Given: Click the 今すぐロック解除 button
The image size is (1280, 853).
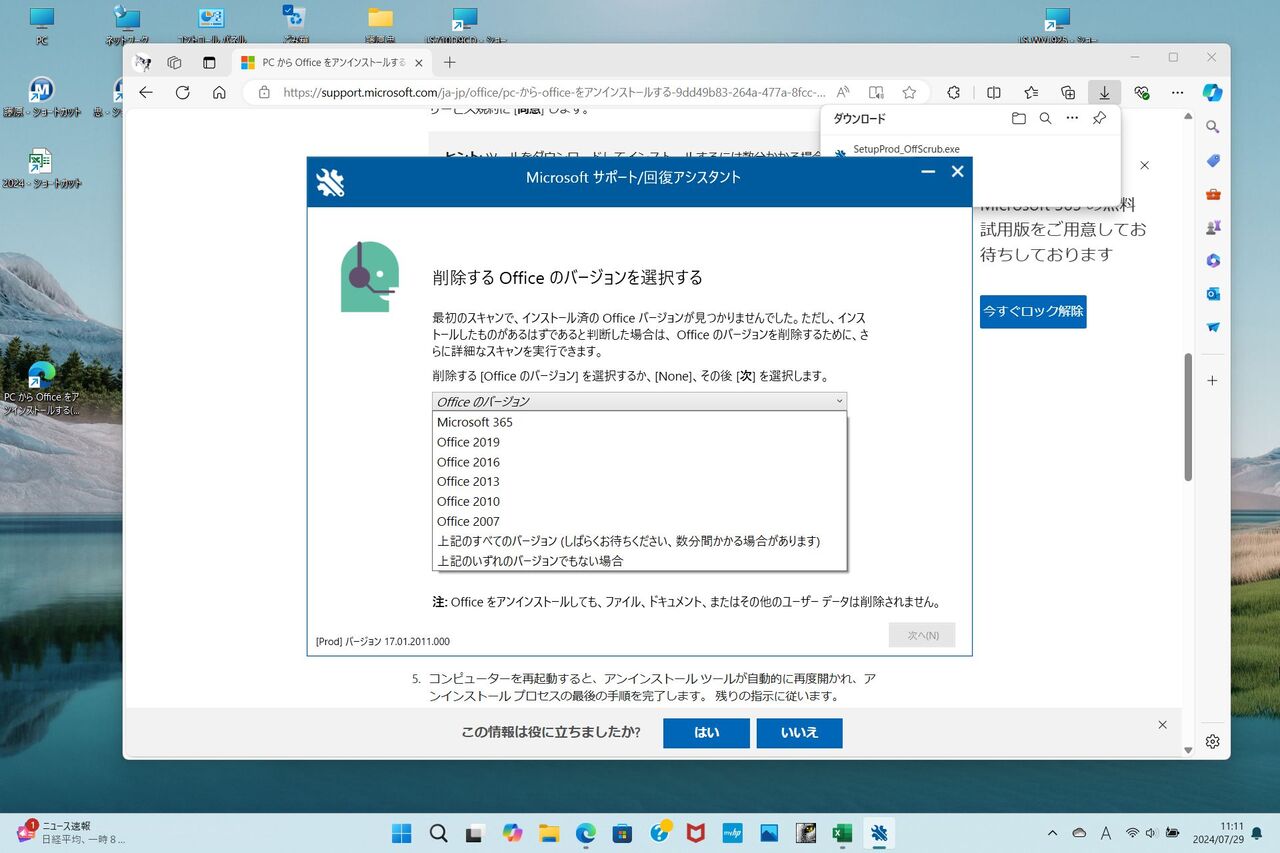Looking at the screenshot, I should click(x=1033, y=311).
